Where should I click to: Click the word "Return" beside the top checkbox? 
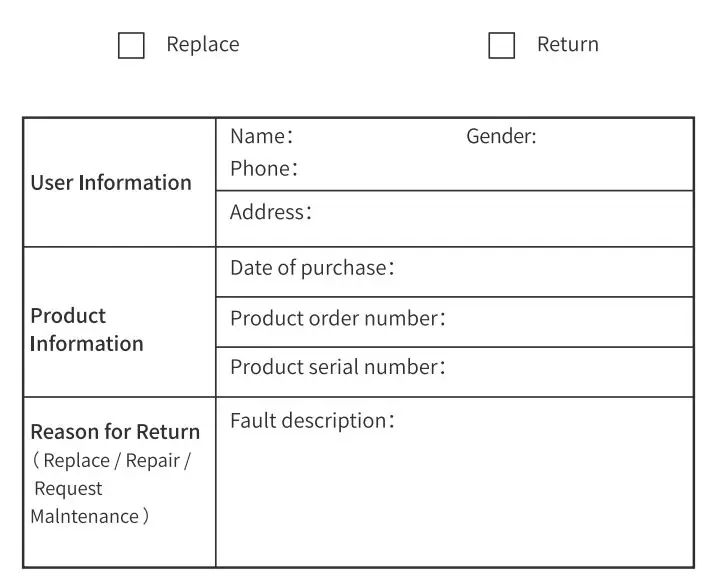pyautogui.click(x=567, y=45)
